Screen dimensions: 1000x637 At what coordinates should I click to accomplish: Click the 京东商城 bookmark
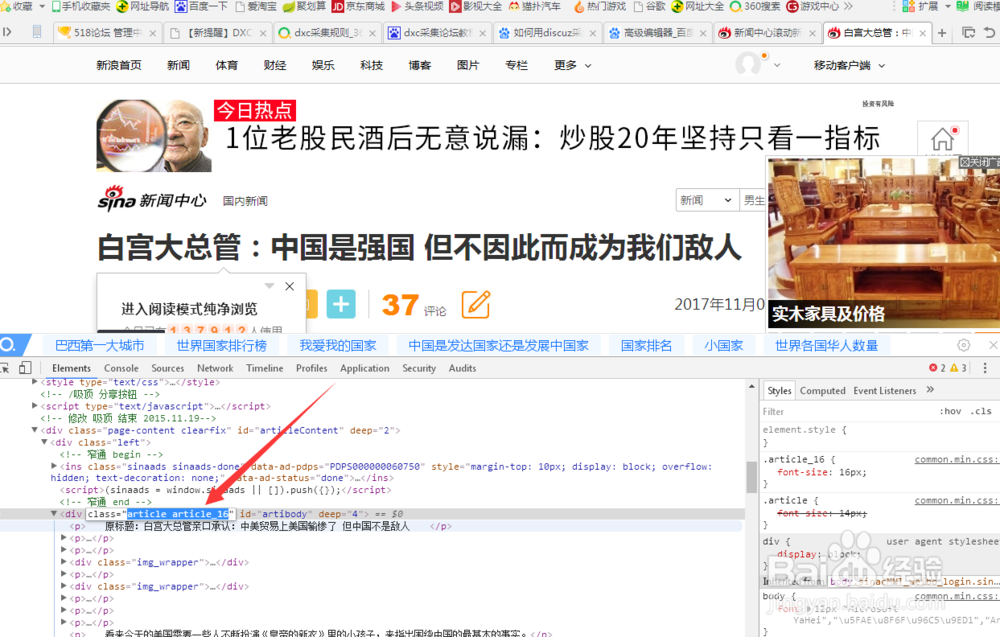358,6
